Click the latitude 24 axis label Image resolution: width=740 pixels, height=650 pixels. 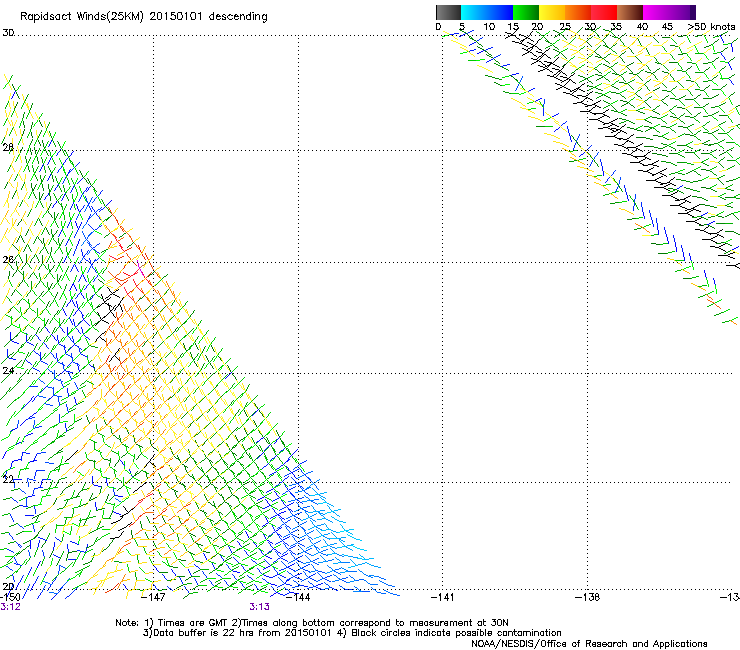click(x=8, y=371)
